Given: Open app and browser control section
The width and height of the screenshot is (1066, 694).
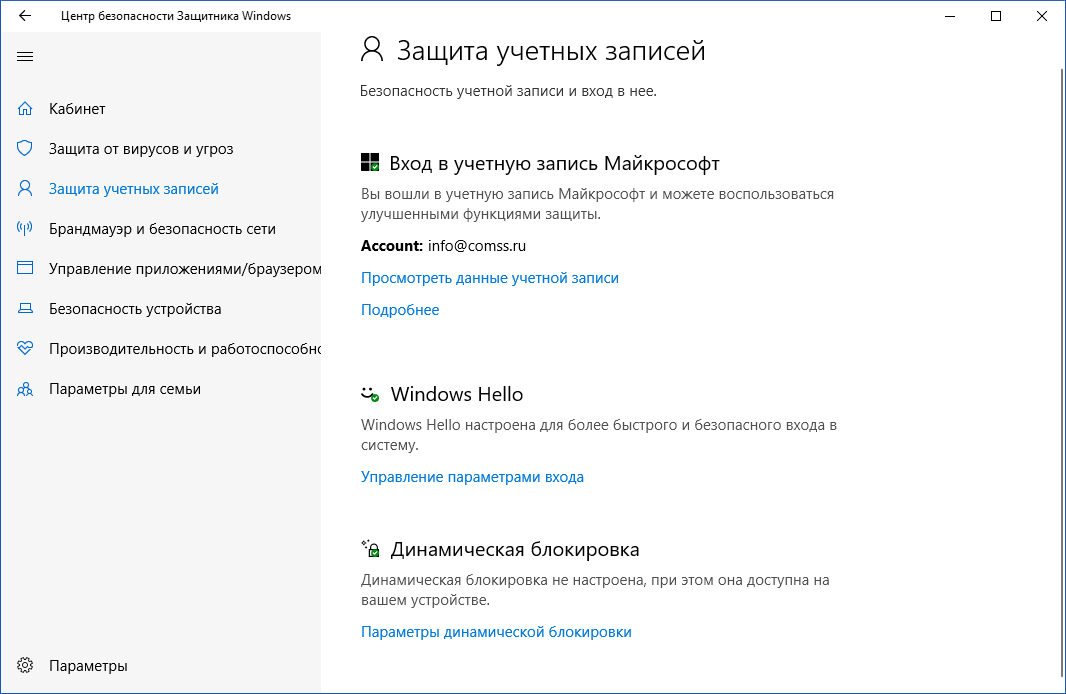Looking at the screenshot, I should [x=24, y=268].
